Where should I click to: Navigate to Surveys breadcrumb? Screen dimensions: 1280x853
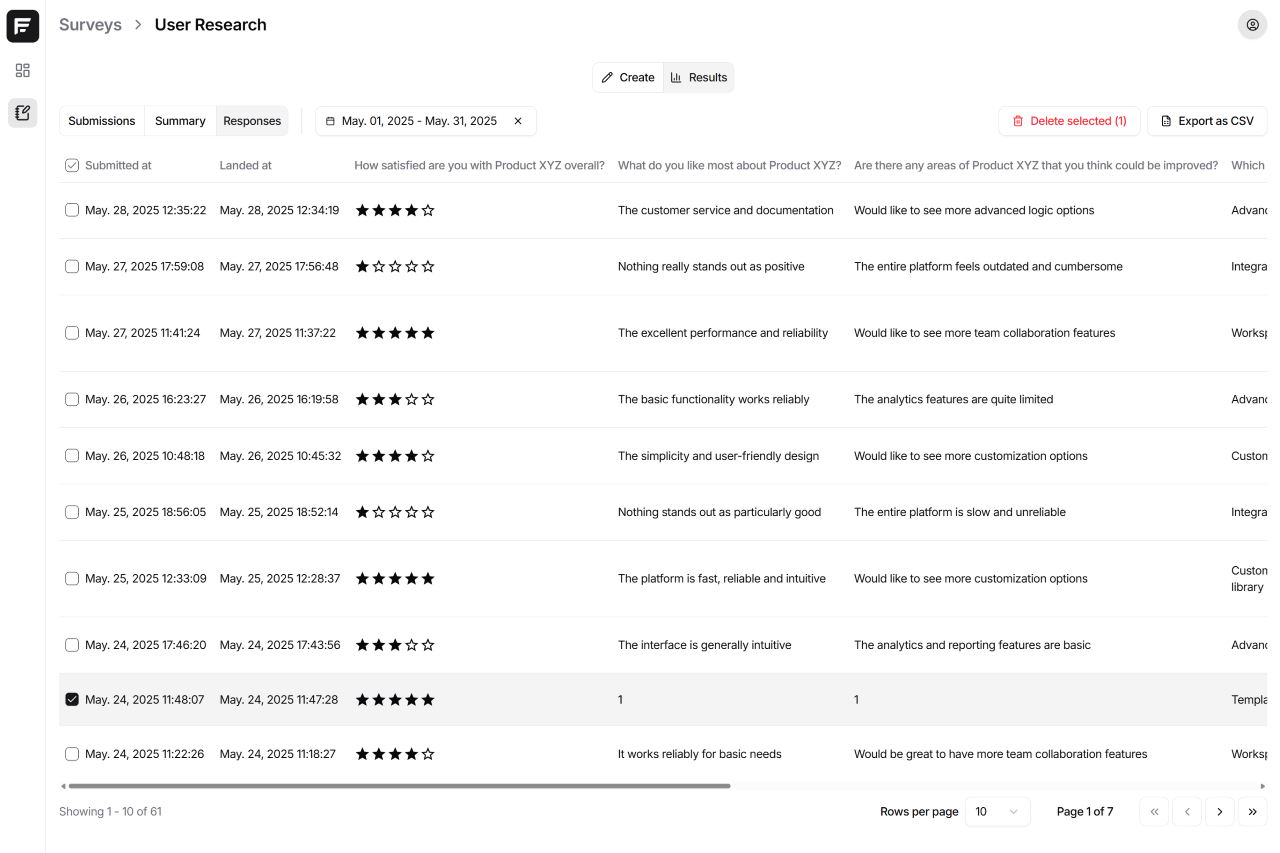[x=90, y=25]
